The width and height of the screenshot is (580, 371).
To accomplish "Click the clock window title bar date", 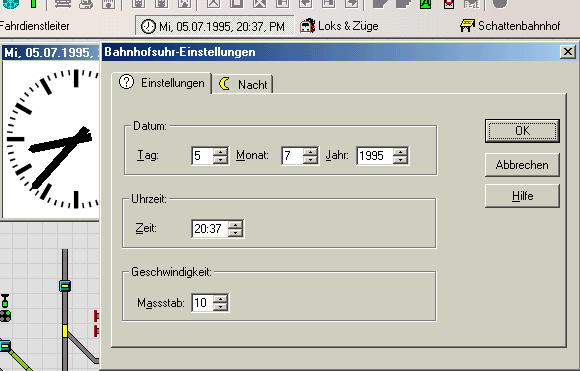I will (51, 53).
